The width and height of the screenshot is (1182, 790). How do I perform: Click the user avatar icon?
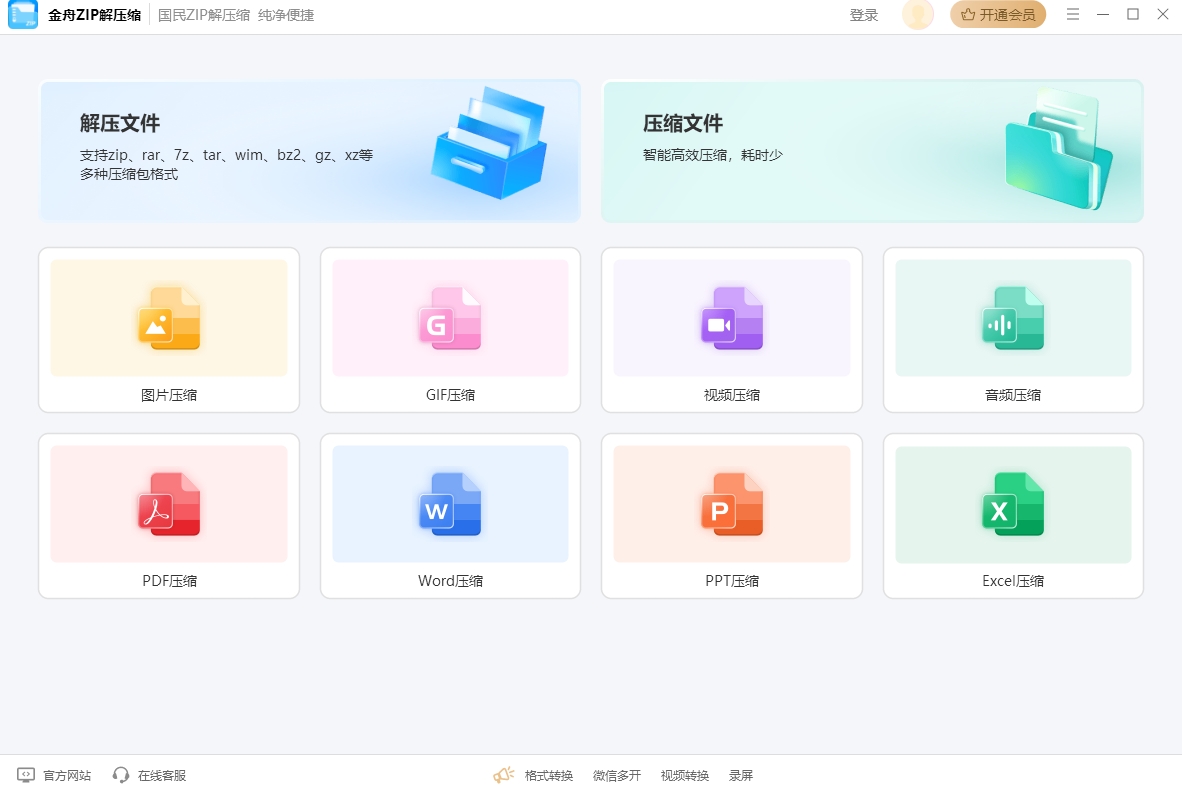pyautogui.click(x=917, y=15)
